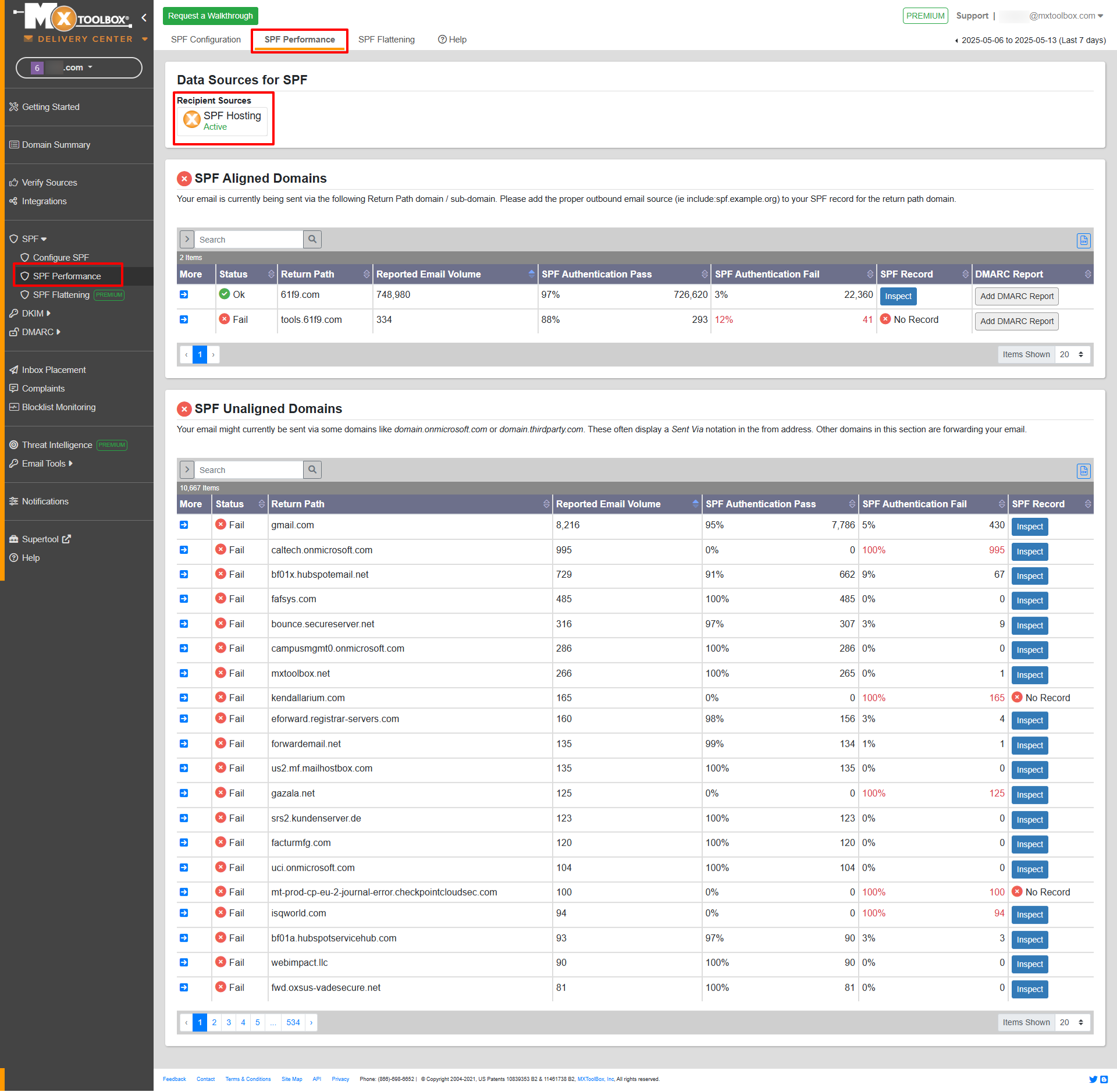Expand row details for gmail.com
Image resolution: width=1117 pixels, height=1092 pixels.
(184, 525)
